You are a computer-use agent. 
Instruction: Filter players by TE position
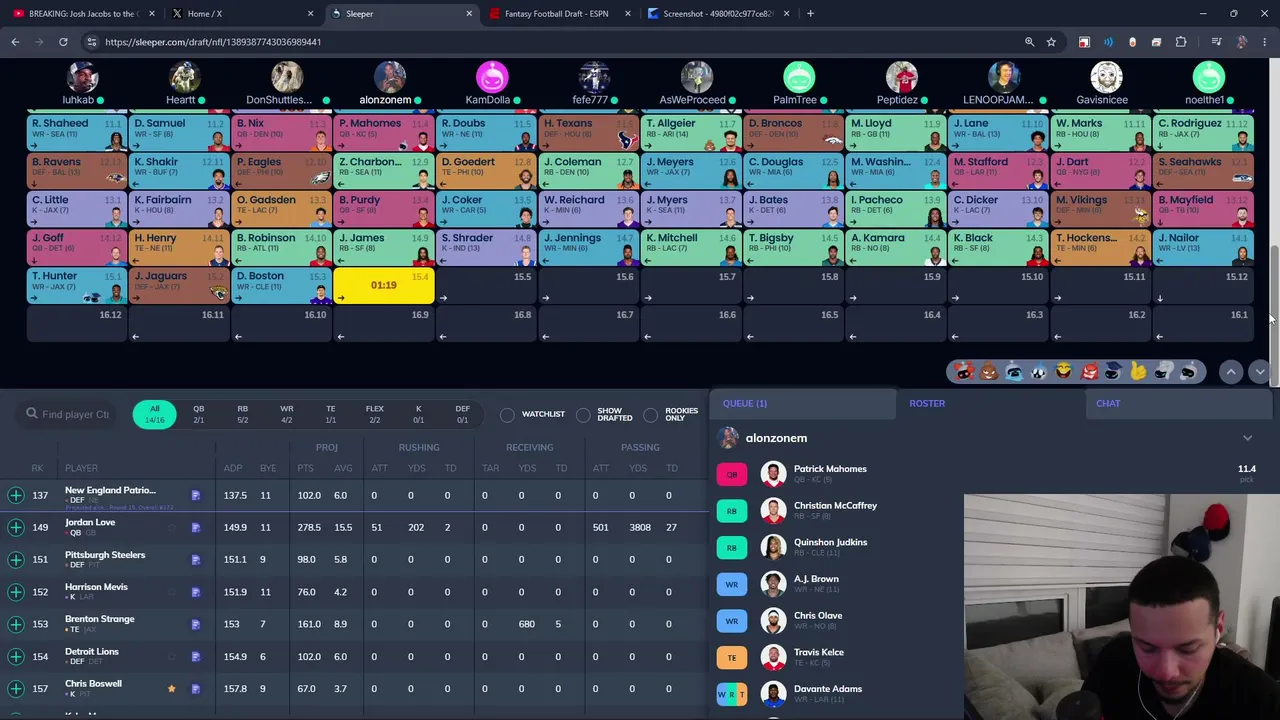coord(330,414)
